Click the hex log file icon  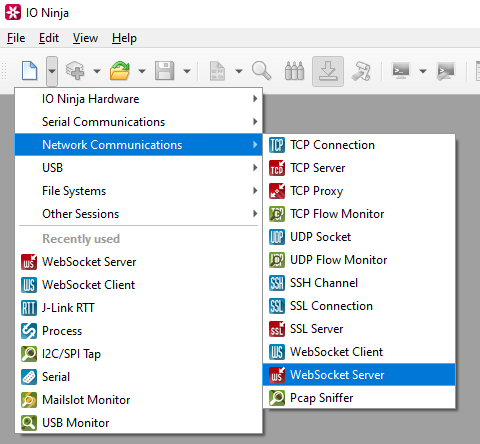217,71
